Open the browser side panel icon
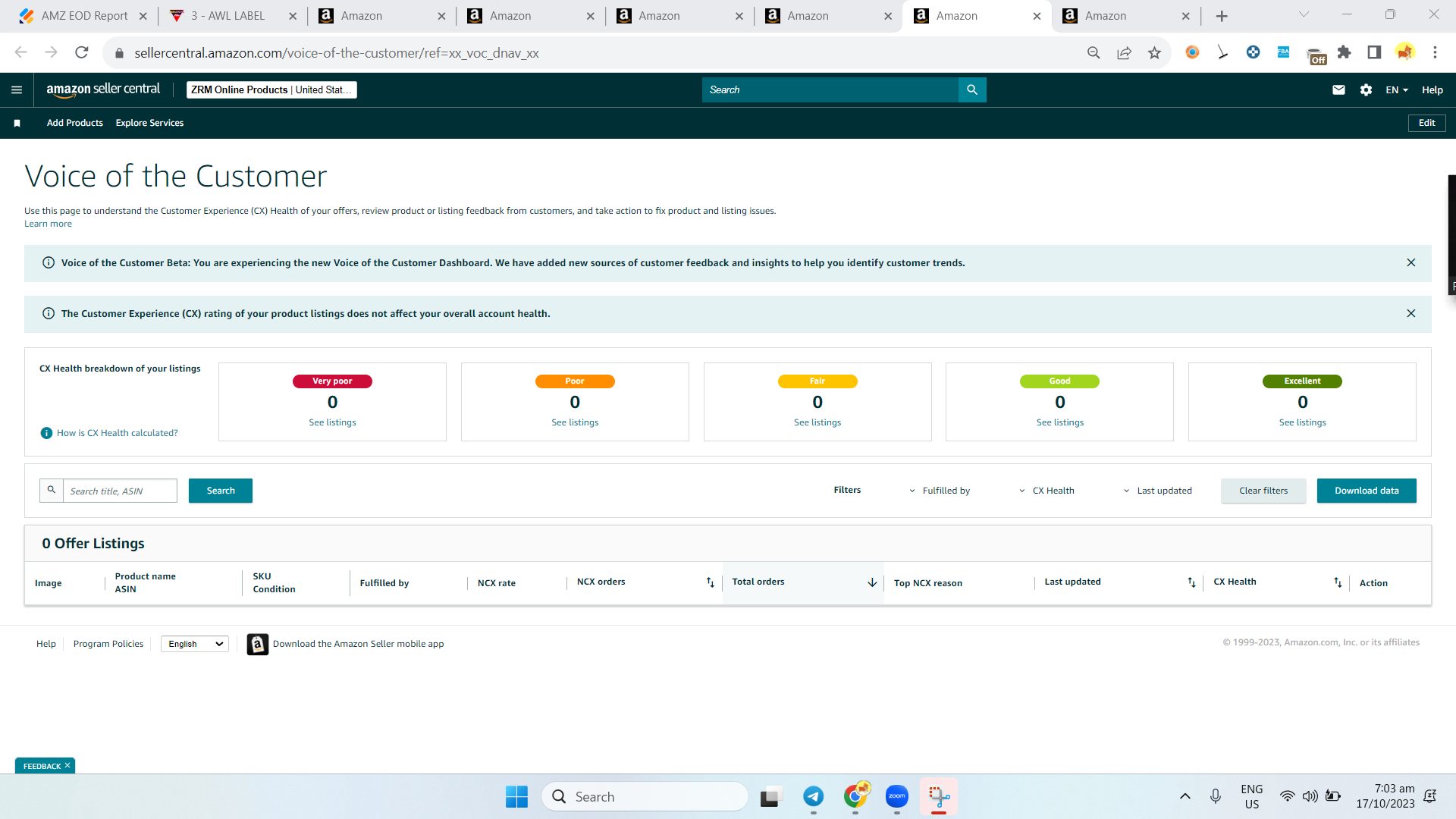This screenshot has height=819, width=1456. (1374, 52)
